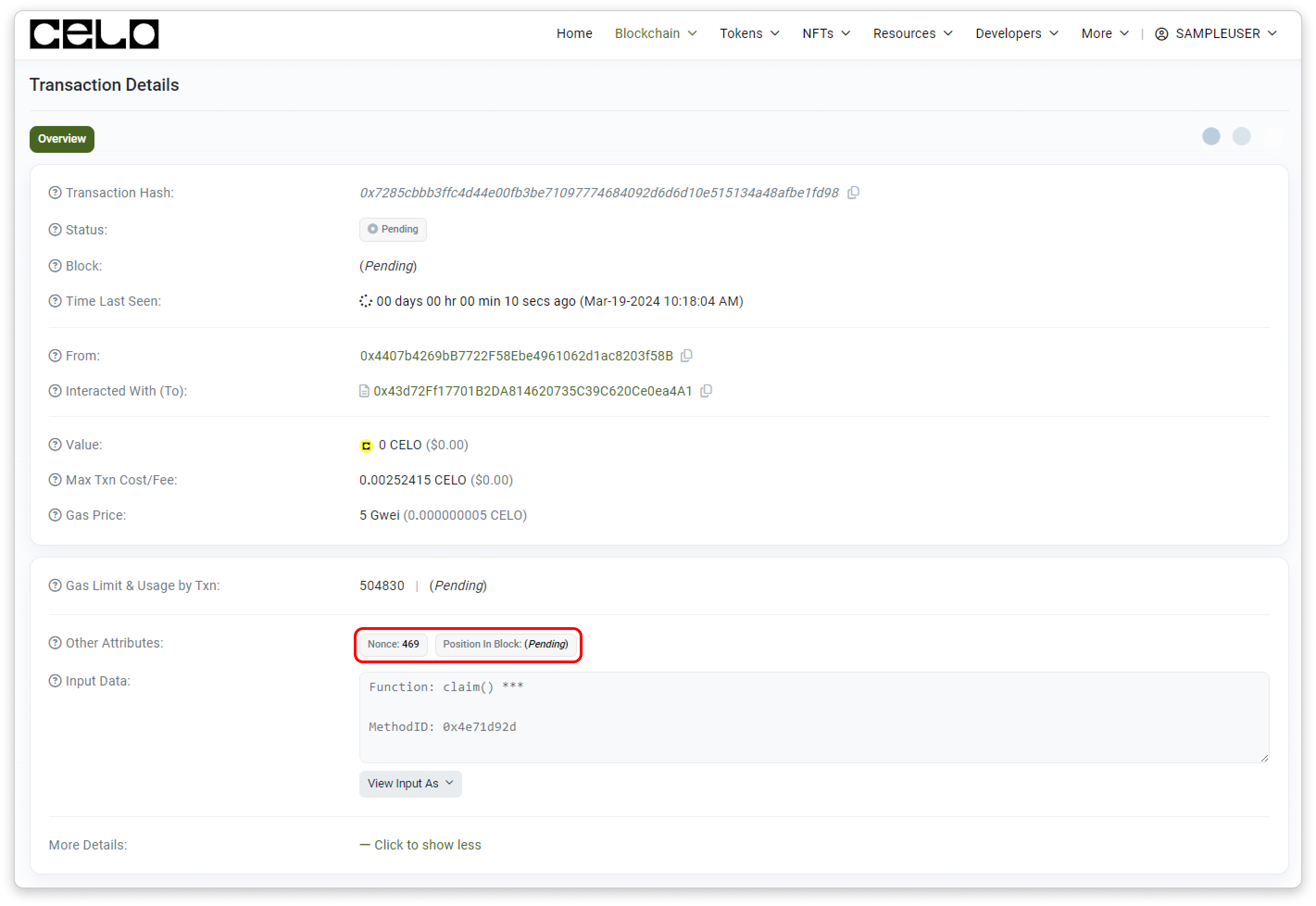Click inside the Input Data text area
This screenshot has height=906, width=1316.
[814, 717]
